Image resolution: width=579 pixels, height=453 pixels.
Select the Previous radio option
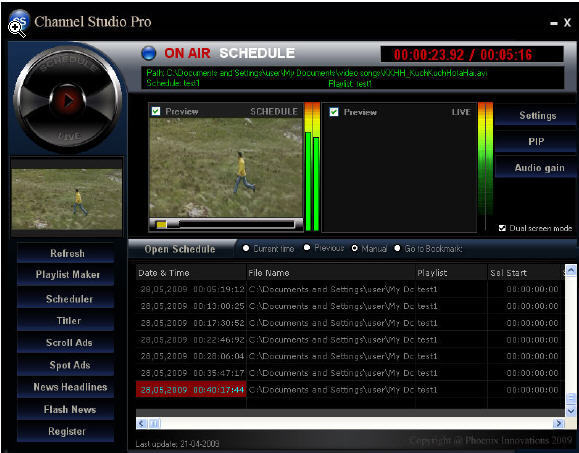pyautogui.click(x=307, y=248)
